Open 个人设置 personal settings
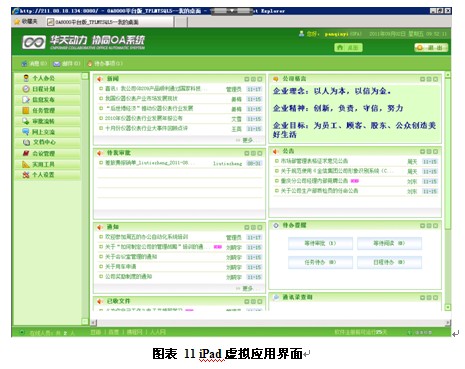Viewport: 465px width, 369px height. pyautogui.click(x=43, y=175)
